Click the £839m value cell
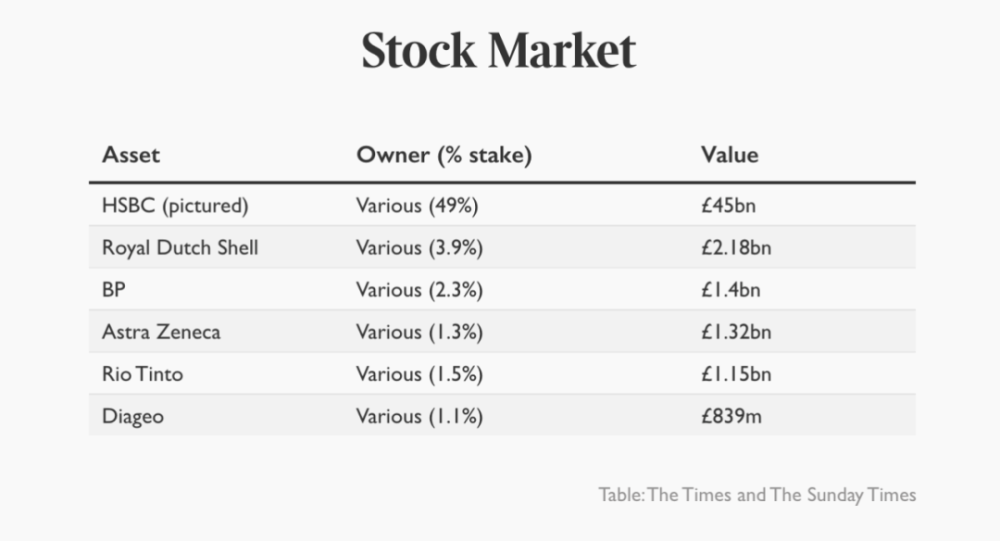The height and width of the screenshot is (541, 1000). click(731, 416)
